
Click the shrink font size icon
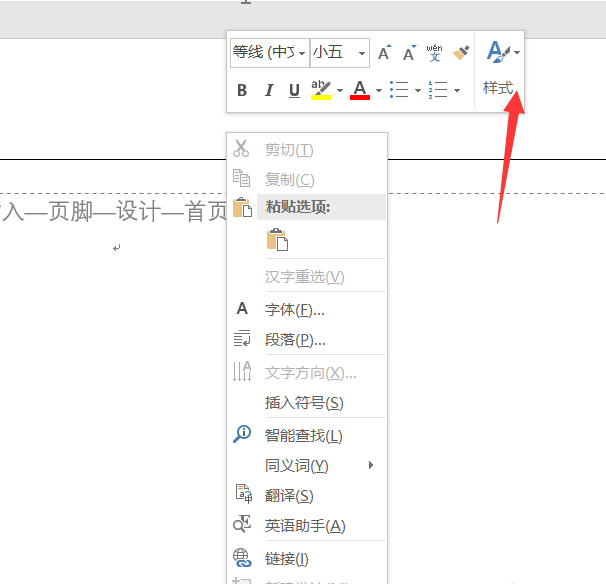pyautogui.click(x=409, y=53)
